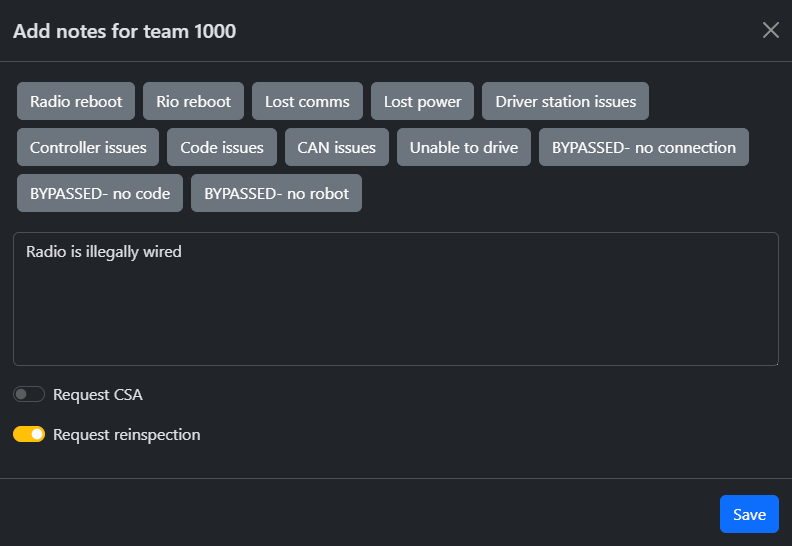Close the Add notes dialog
This screenshot has height=546, width=792.
tap(770, 30)
